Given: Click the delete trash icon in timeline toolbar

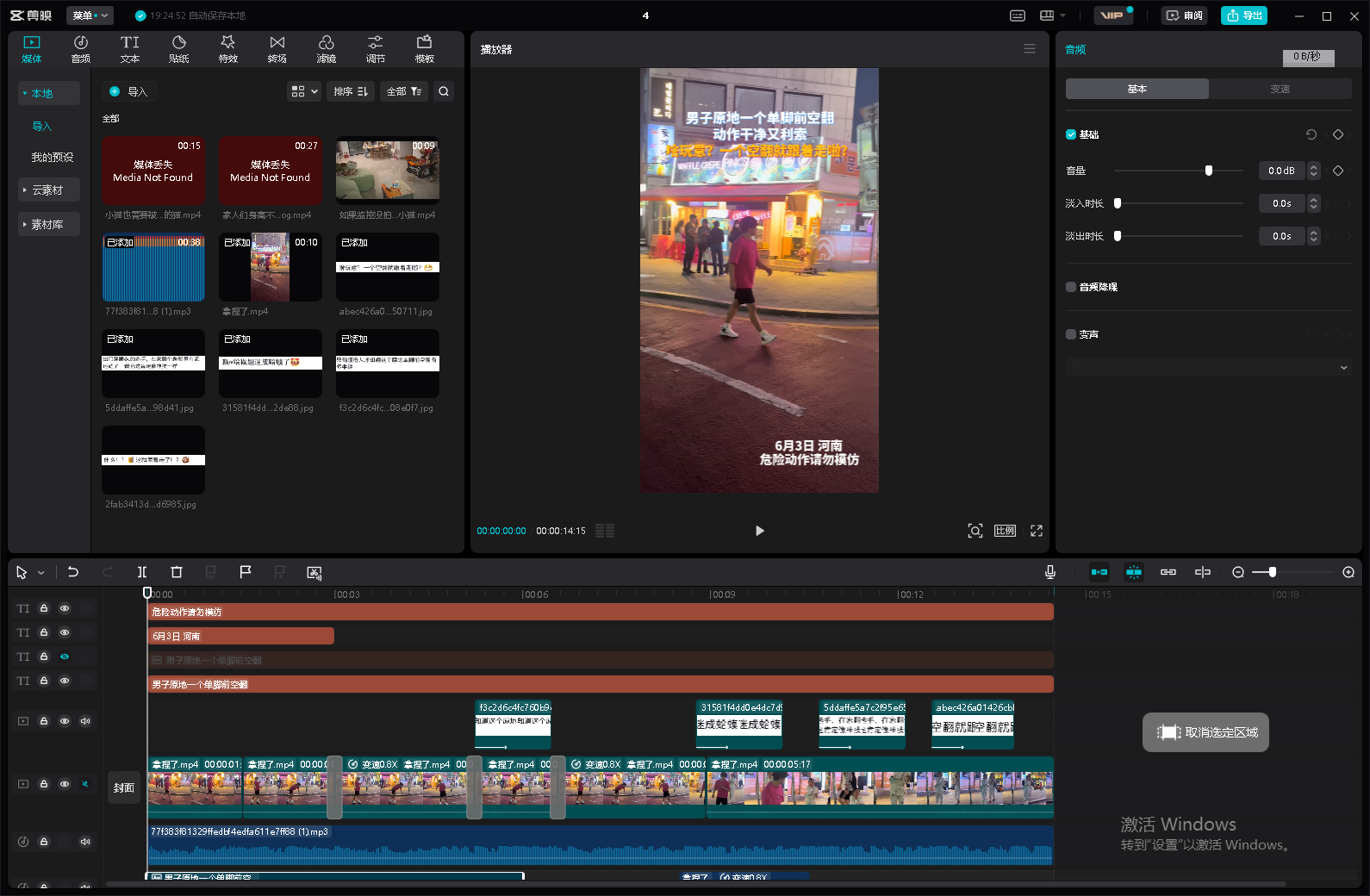Looking at the screenshot, I should coord(177,572).
